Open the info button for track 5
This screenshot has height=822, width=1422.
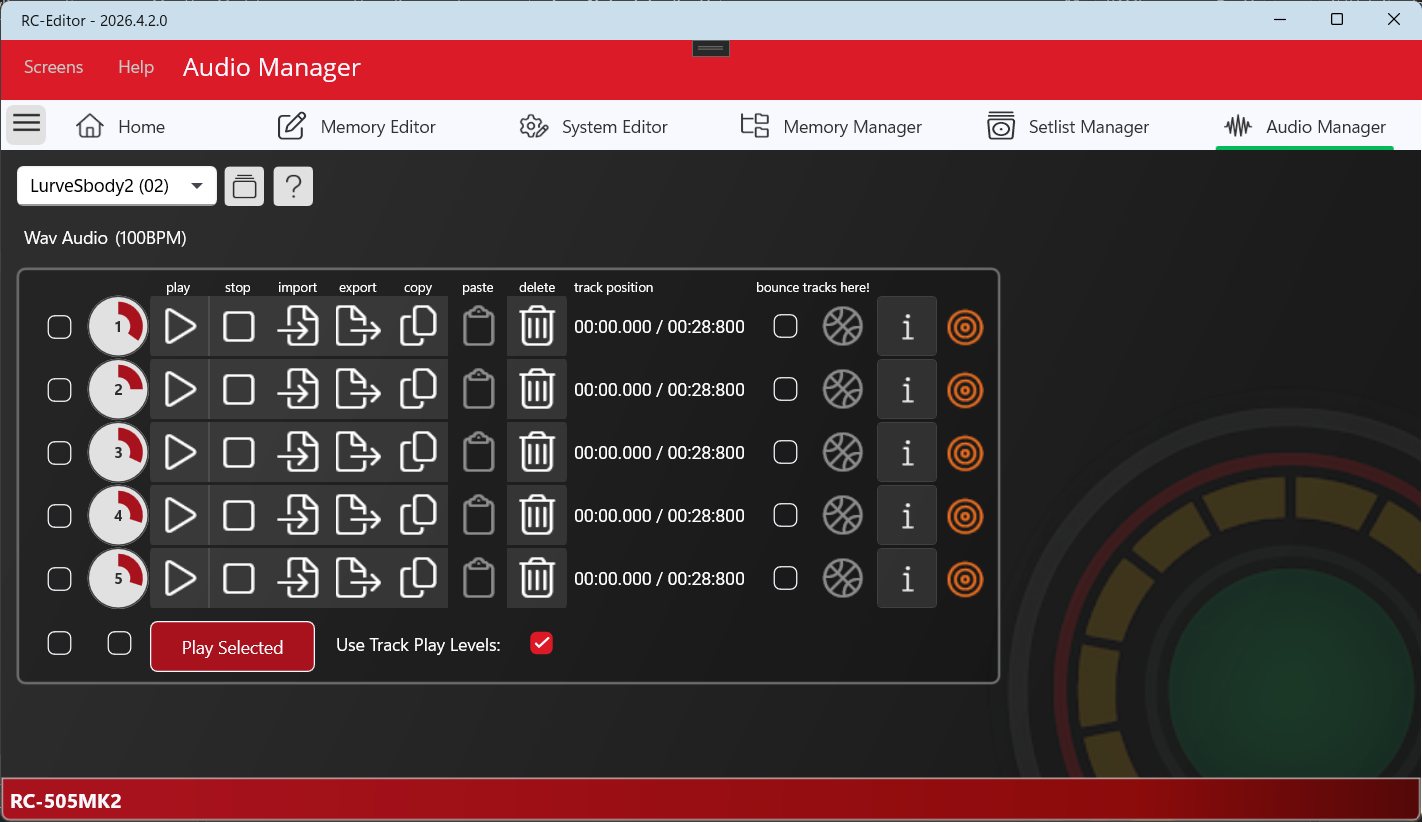click(907, 578)
